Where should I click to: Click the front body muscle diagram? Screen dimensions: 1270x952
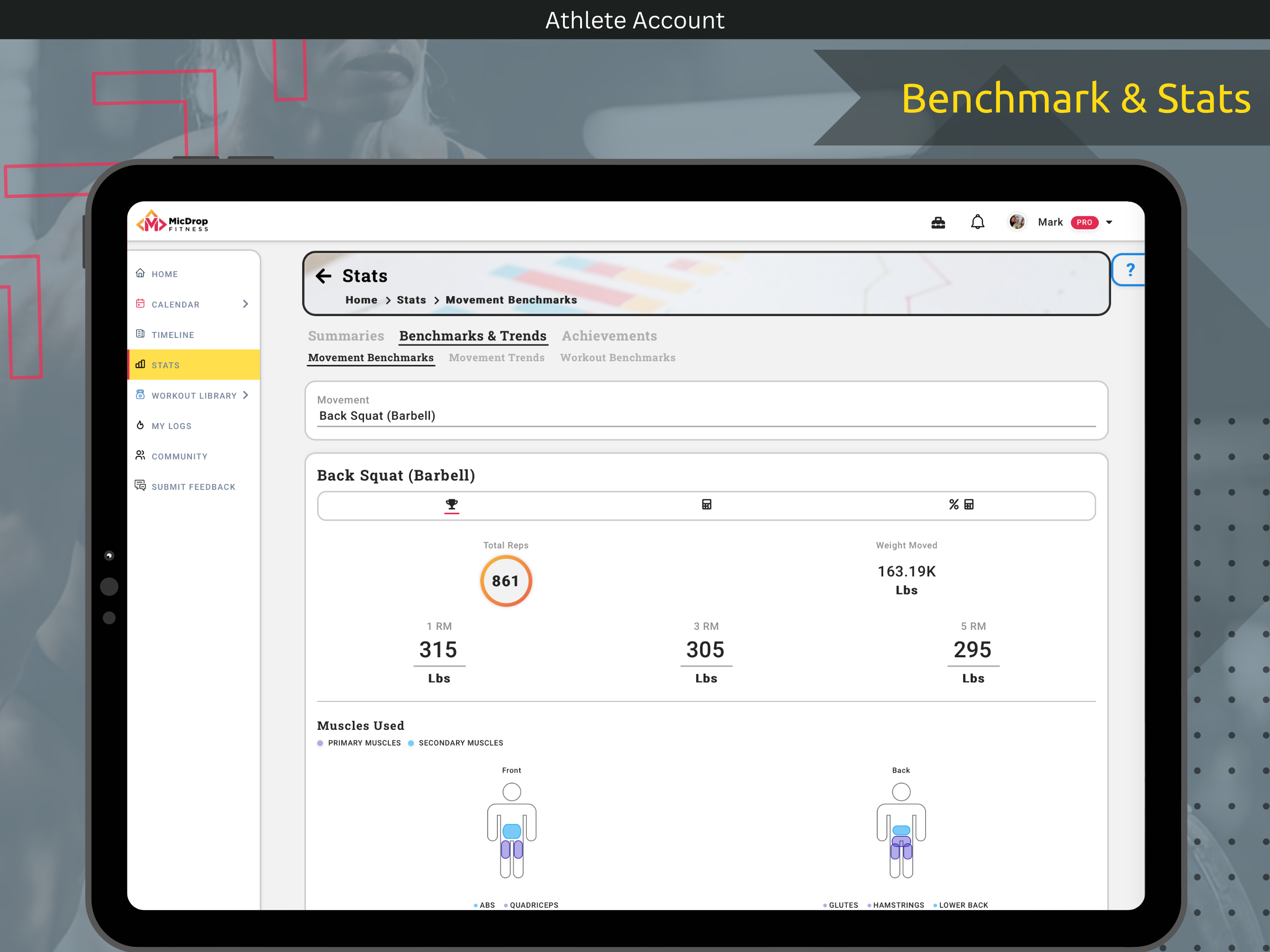point(511,830)
